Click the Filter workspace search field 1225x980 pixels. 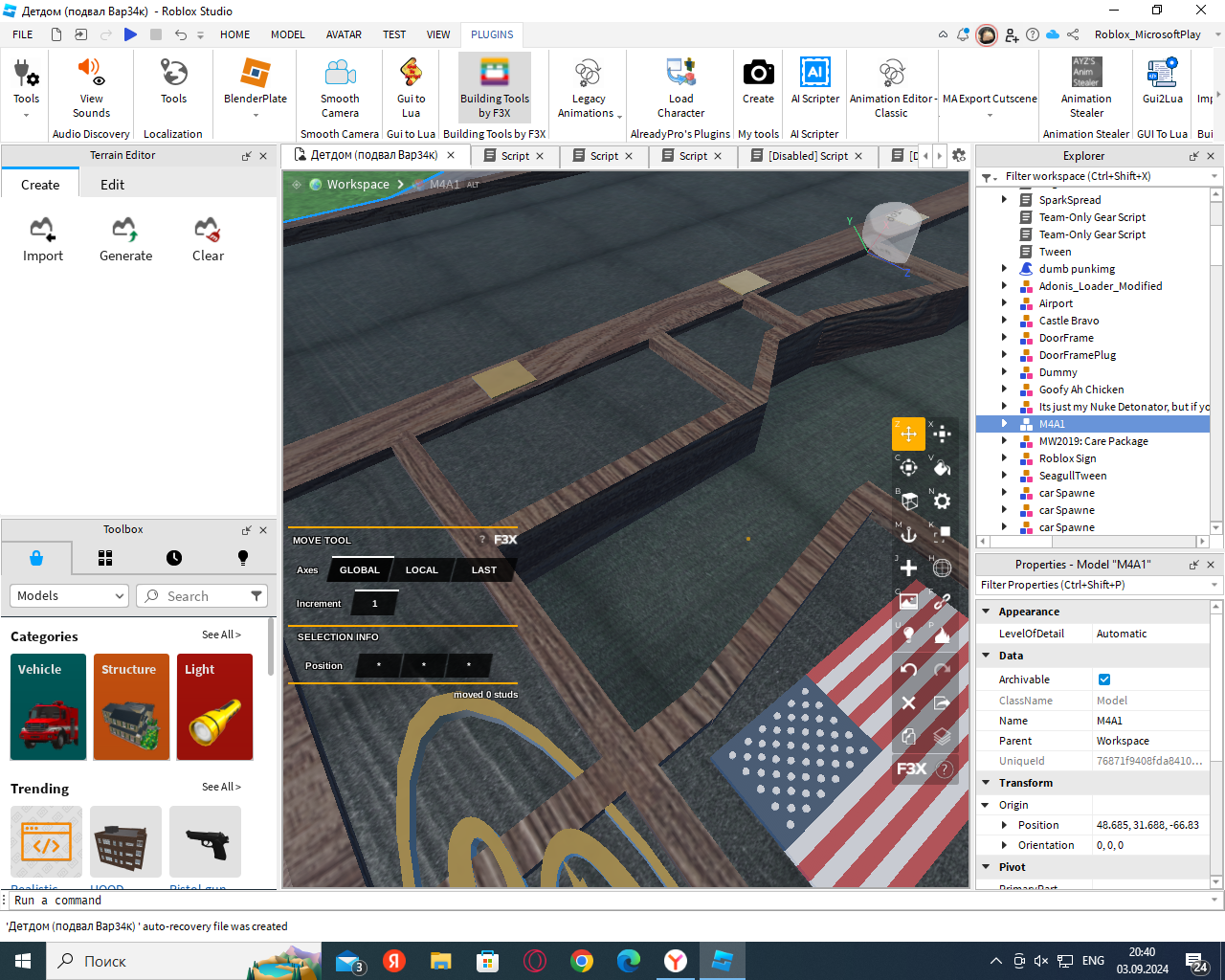1104,176
